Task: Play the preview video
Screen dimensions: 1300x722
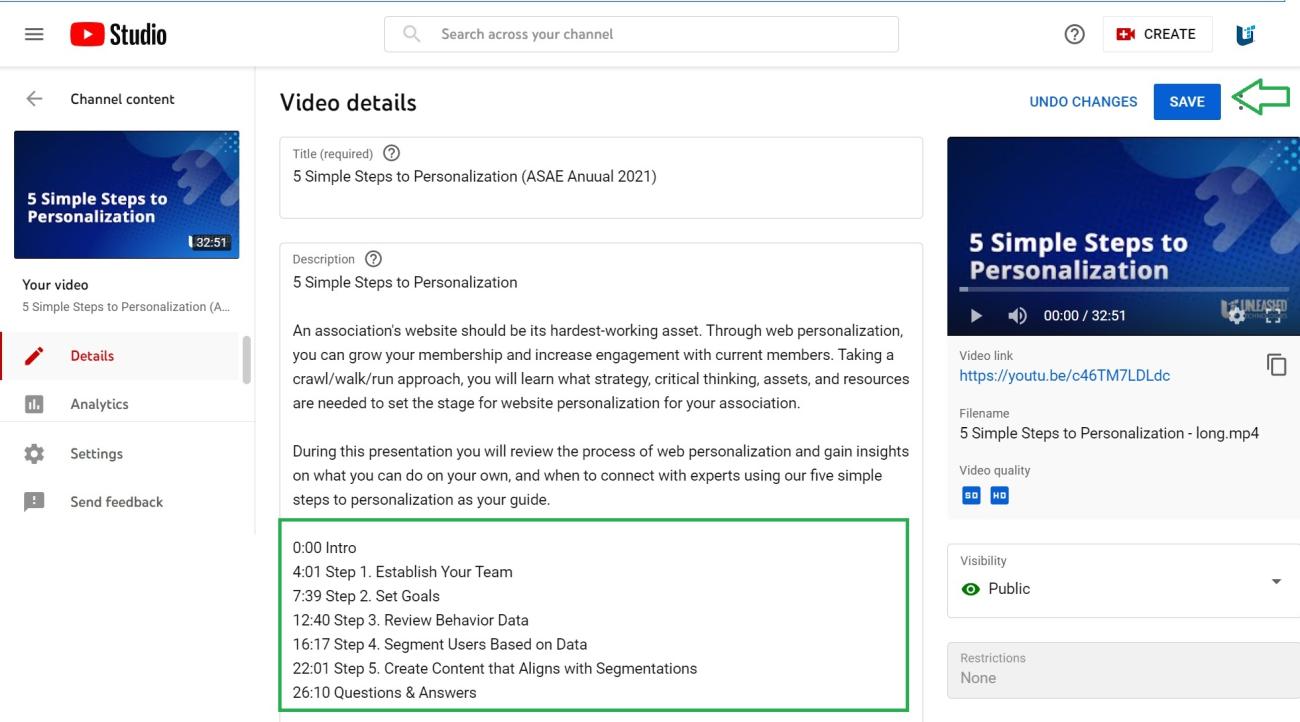Action: click(x=976, y=315)
